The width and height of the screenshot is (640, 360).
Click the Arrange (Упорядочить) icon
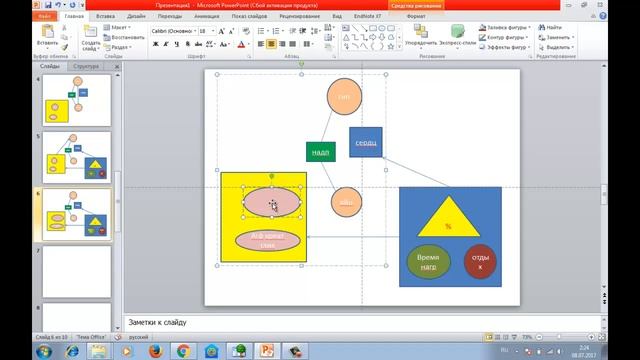point(420,31)
